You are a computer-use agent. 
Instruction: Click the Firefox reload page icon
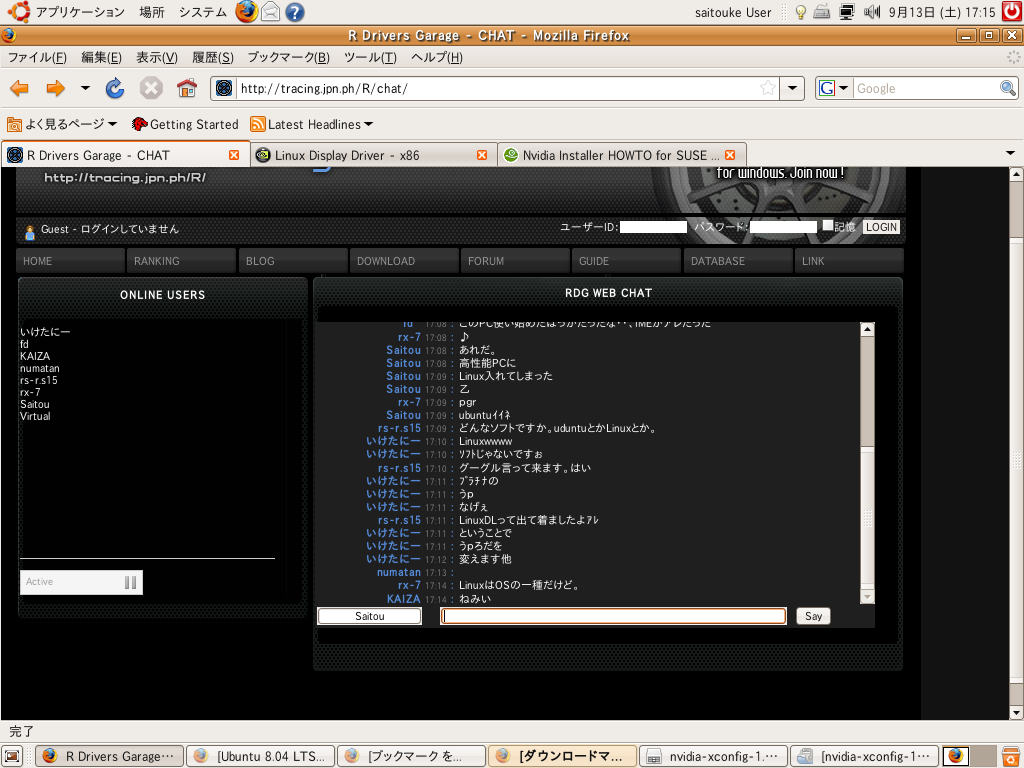[115, 88]
